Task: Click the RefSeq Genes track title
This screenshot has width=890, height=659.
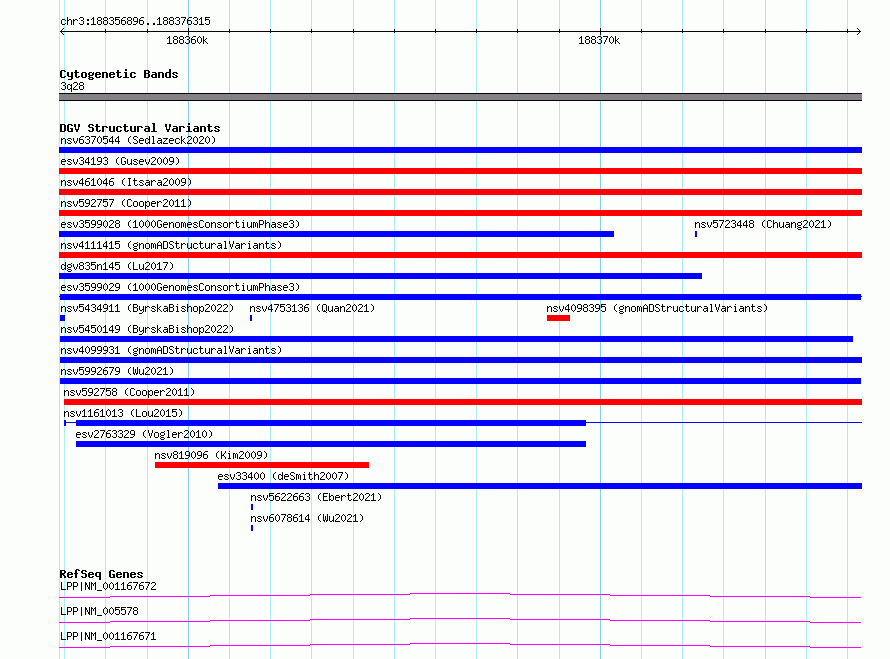Action: click(101, 574)
